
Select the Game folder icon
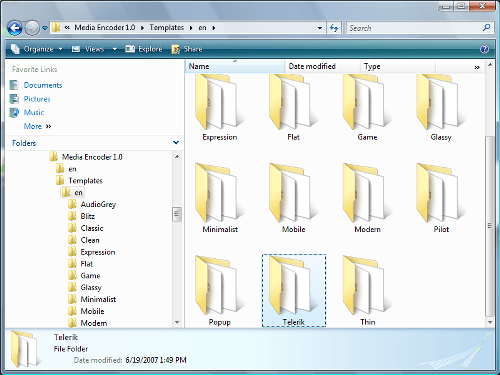367,102
